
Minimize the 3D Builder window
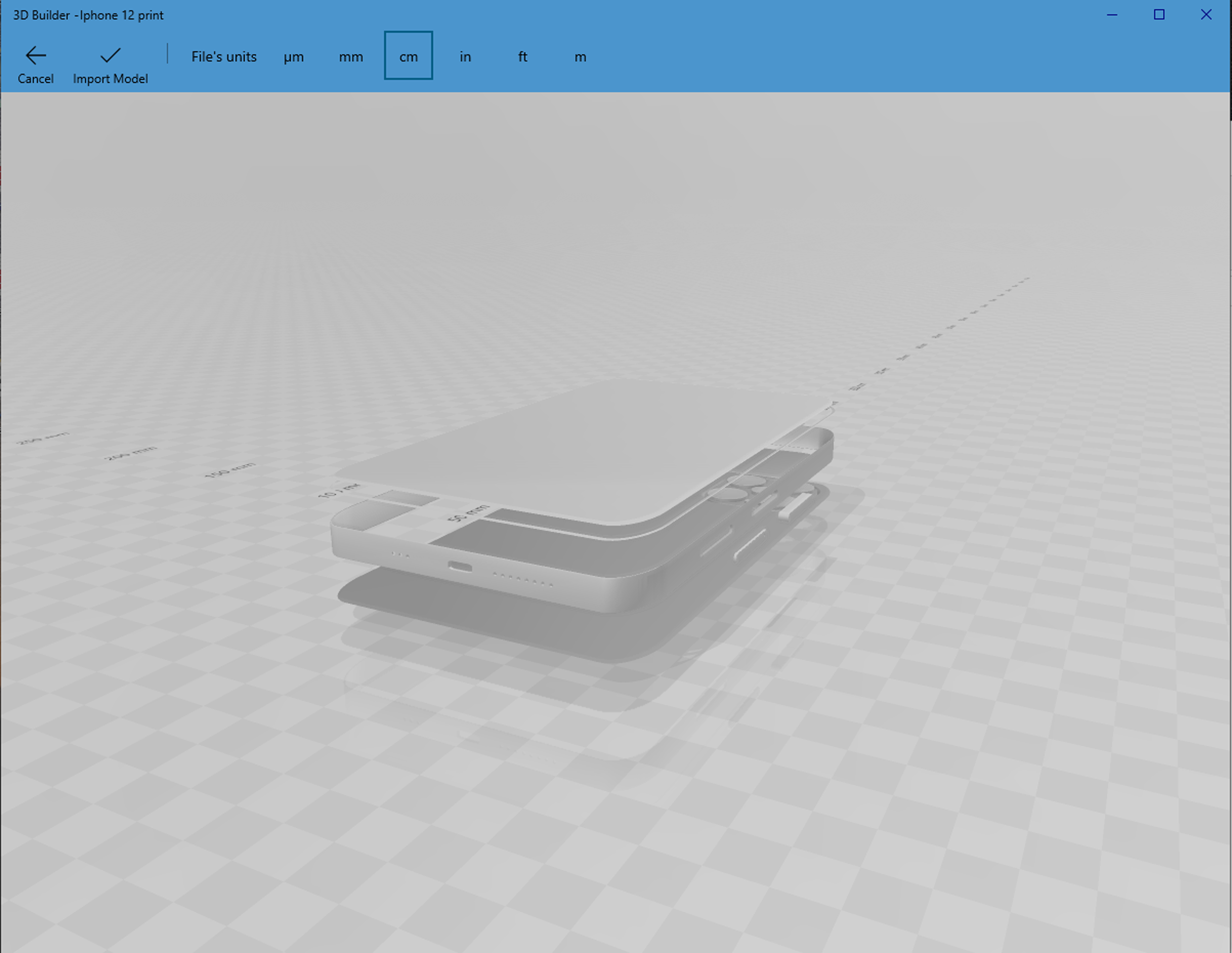click(x=1112, y=15)
